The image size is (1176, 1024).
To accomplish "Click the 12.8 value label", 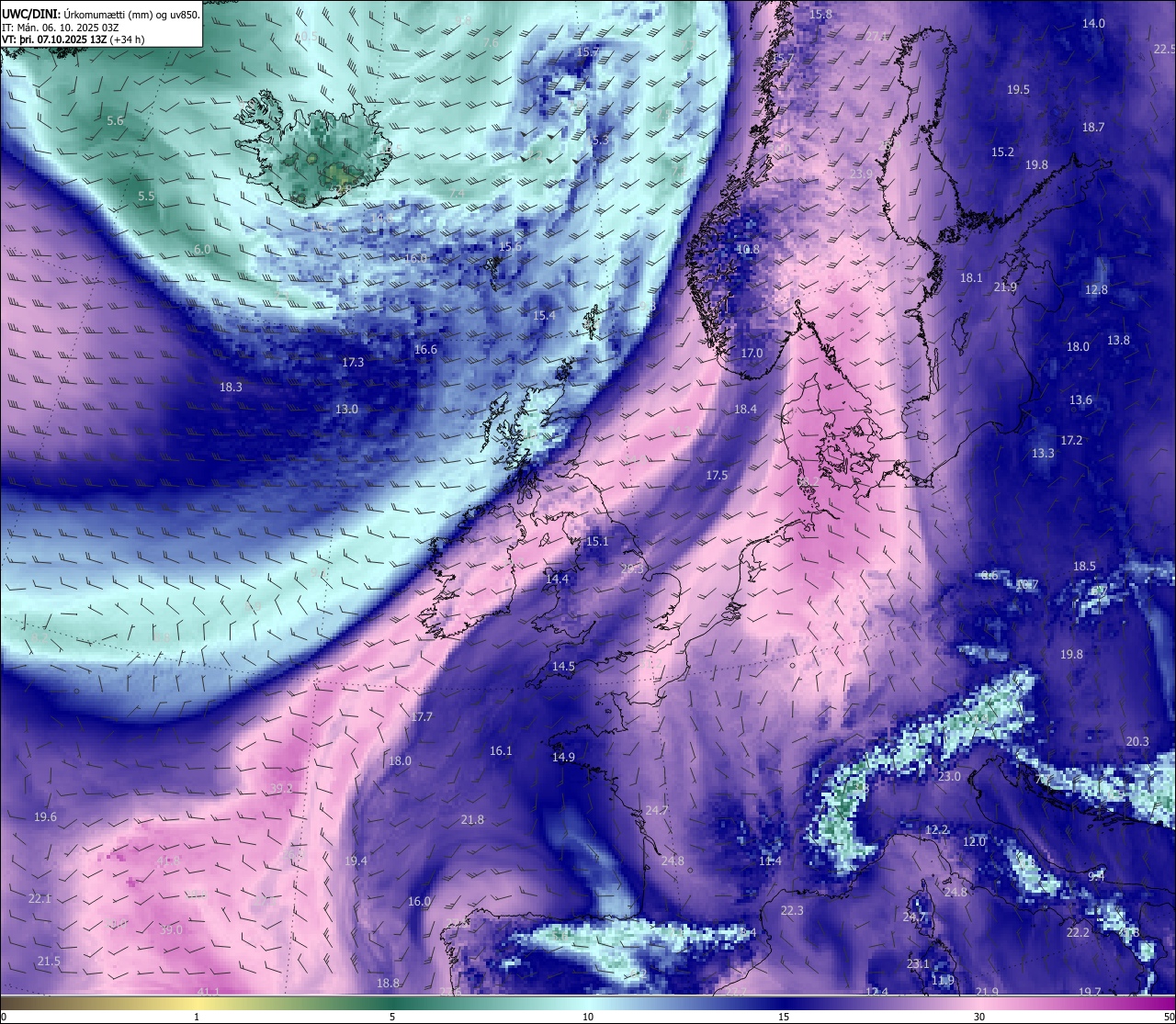I will click(x=1096, y=289).
